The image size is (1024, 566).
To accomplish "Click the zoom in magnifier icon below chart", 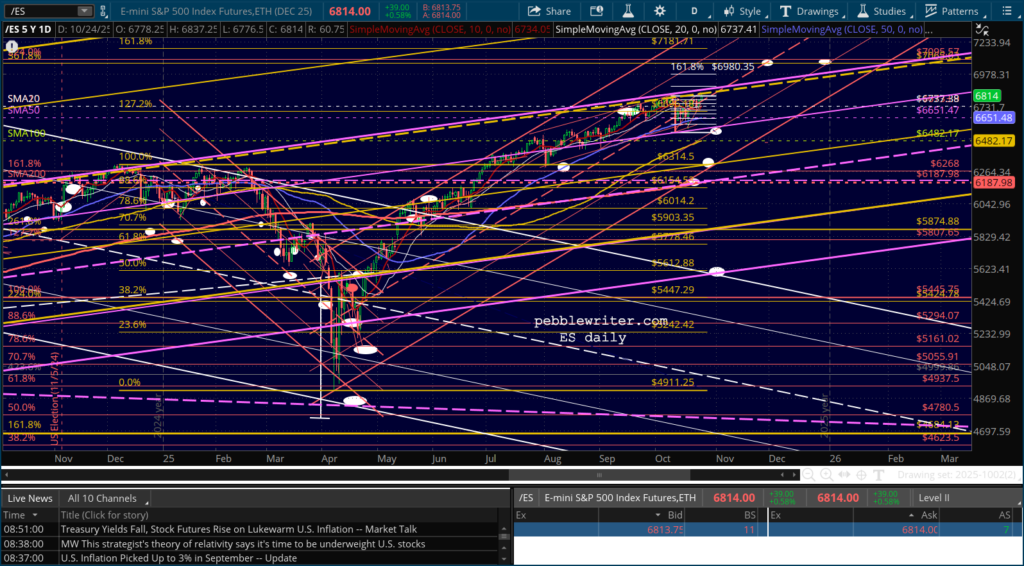I will [x=826, y=475].
